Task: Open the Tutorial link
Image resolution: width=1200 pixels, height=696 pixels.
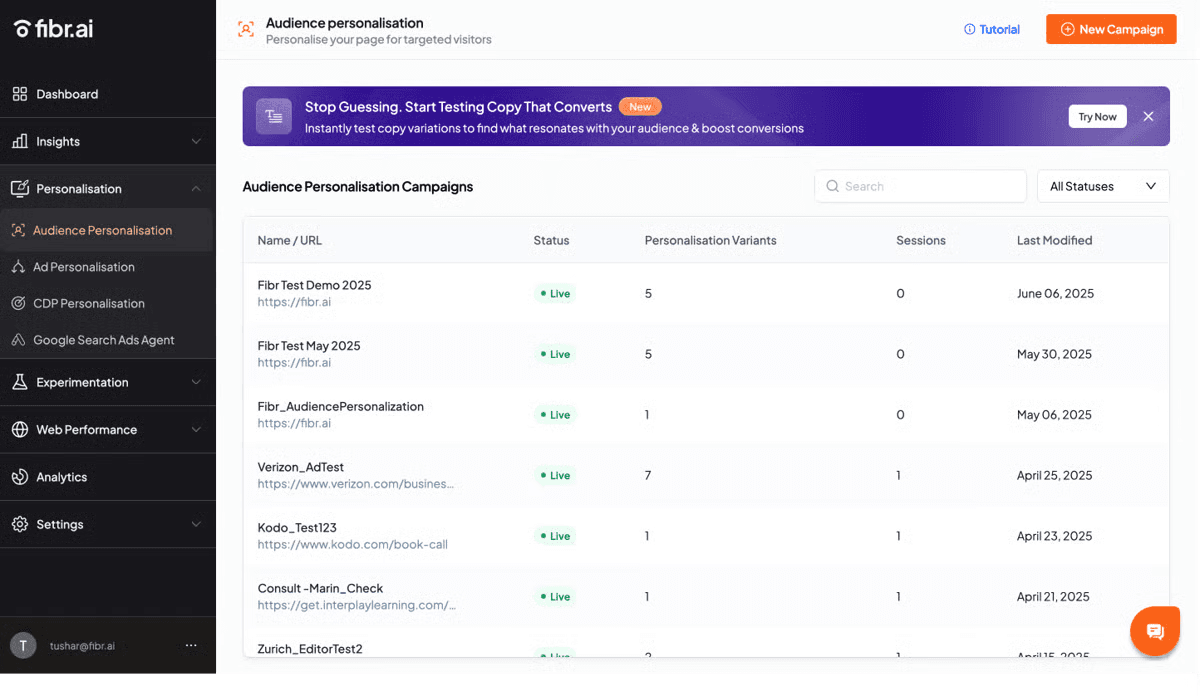Action: coord(991,30)
